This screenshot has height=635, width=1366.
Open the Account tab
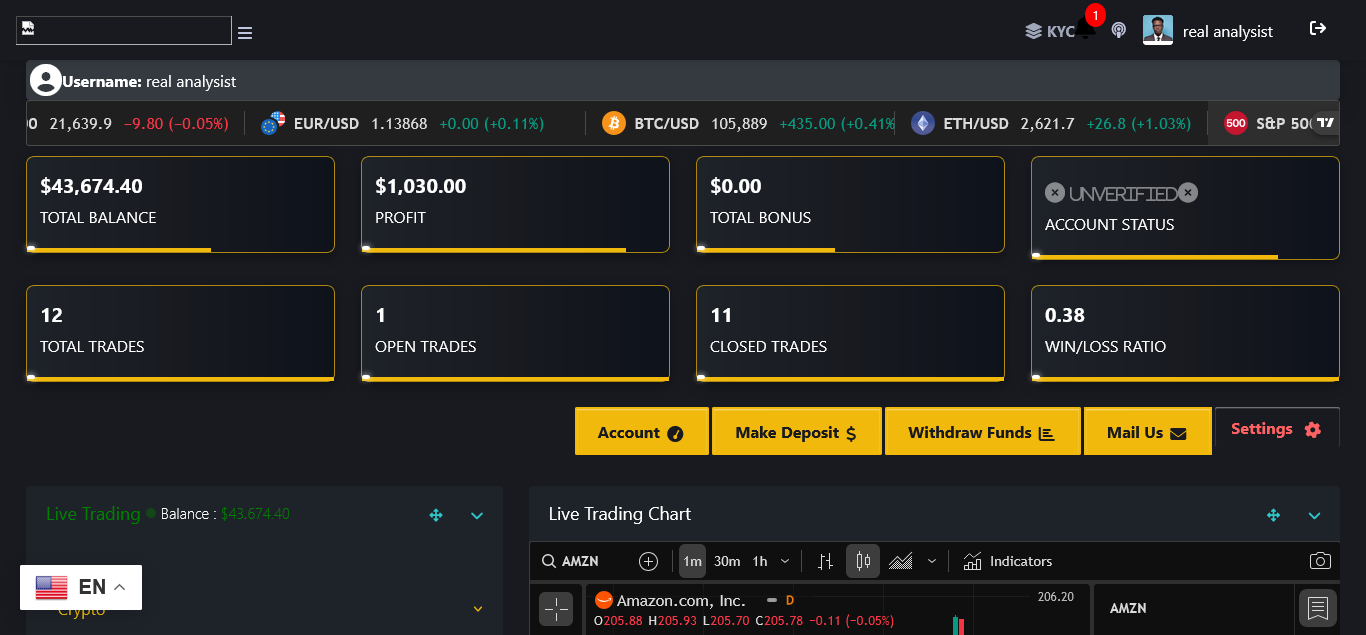point(642,432)
